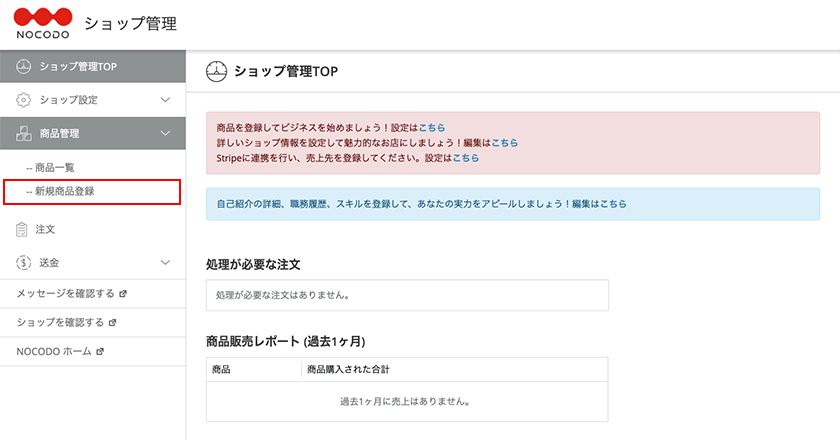Click the gear icon beside ショップ設定

[x=23, y=100]
